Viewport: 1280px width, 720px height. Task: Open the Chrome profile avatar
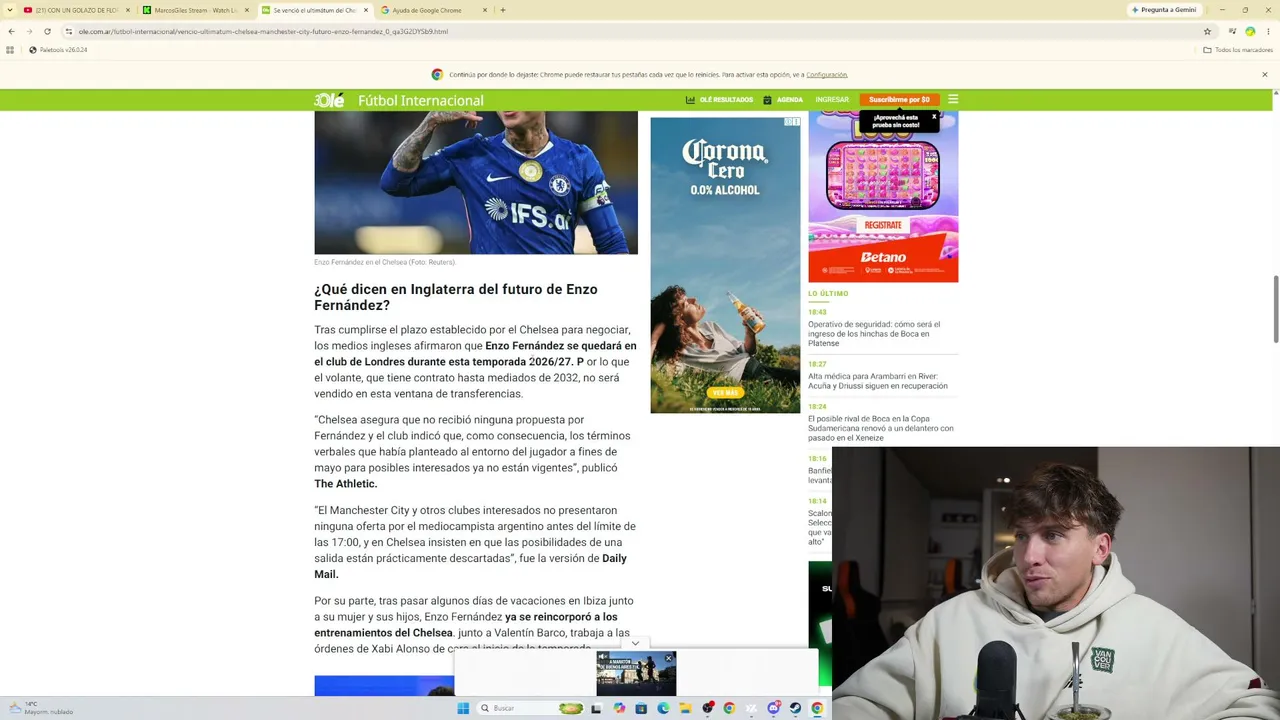tap(1250, 31)
